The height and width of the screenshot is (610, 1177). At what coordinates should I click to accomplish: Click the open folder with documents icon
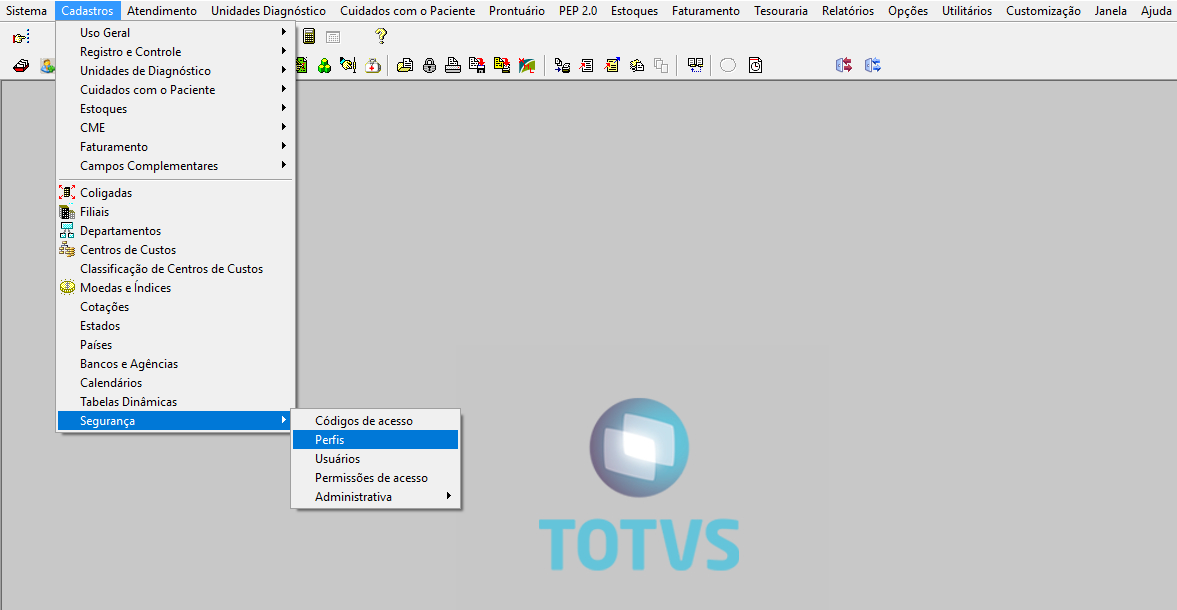tap(405, 66)
